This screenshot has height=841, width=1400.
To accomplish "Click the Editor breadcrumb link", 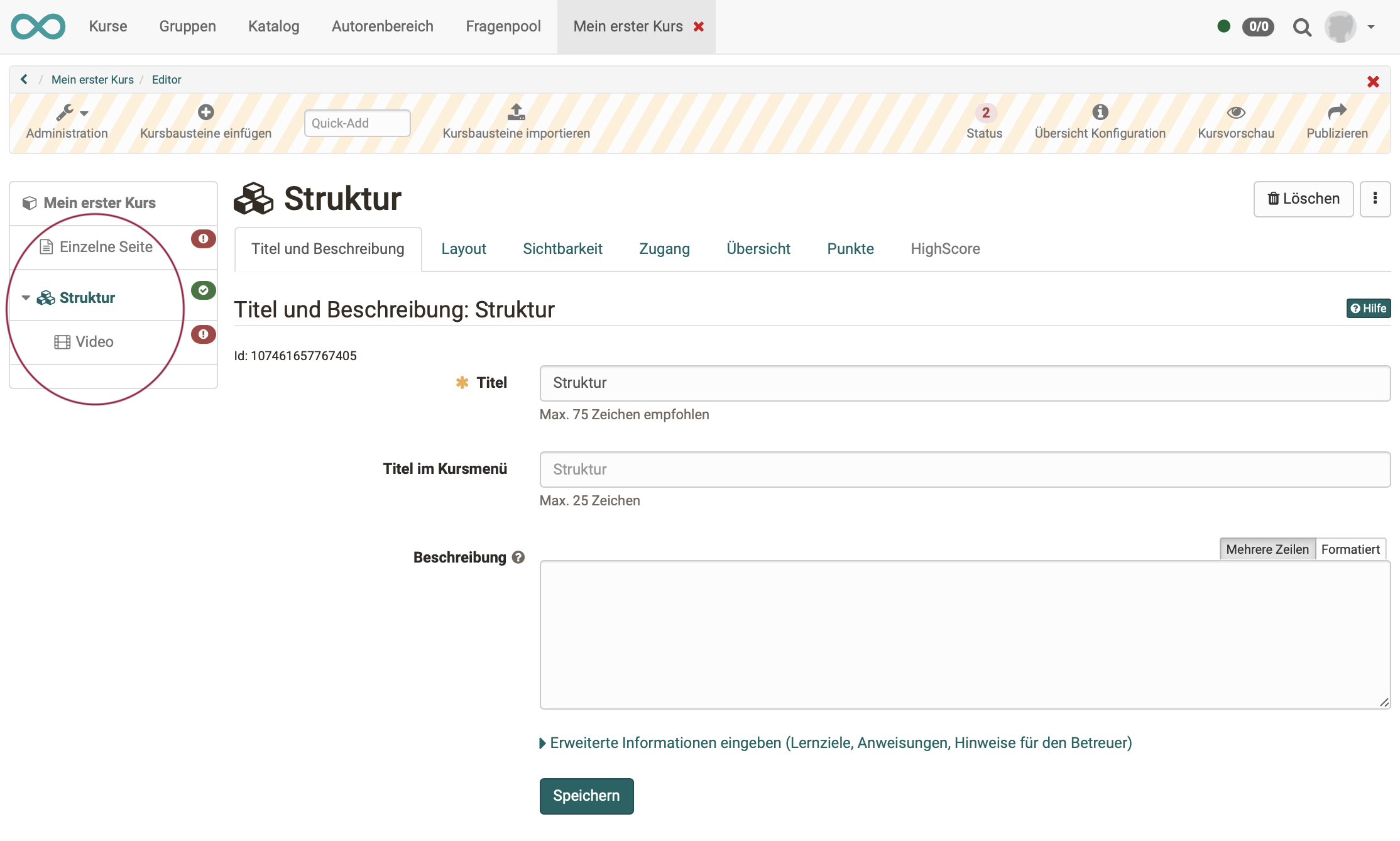I will click(x=166, y=80).
